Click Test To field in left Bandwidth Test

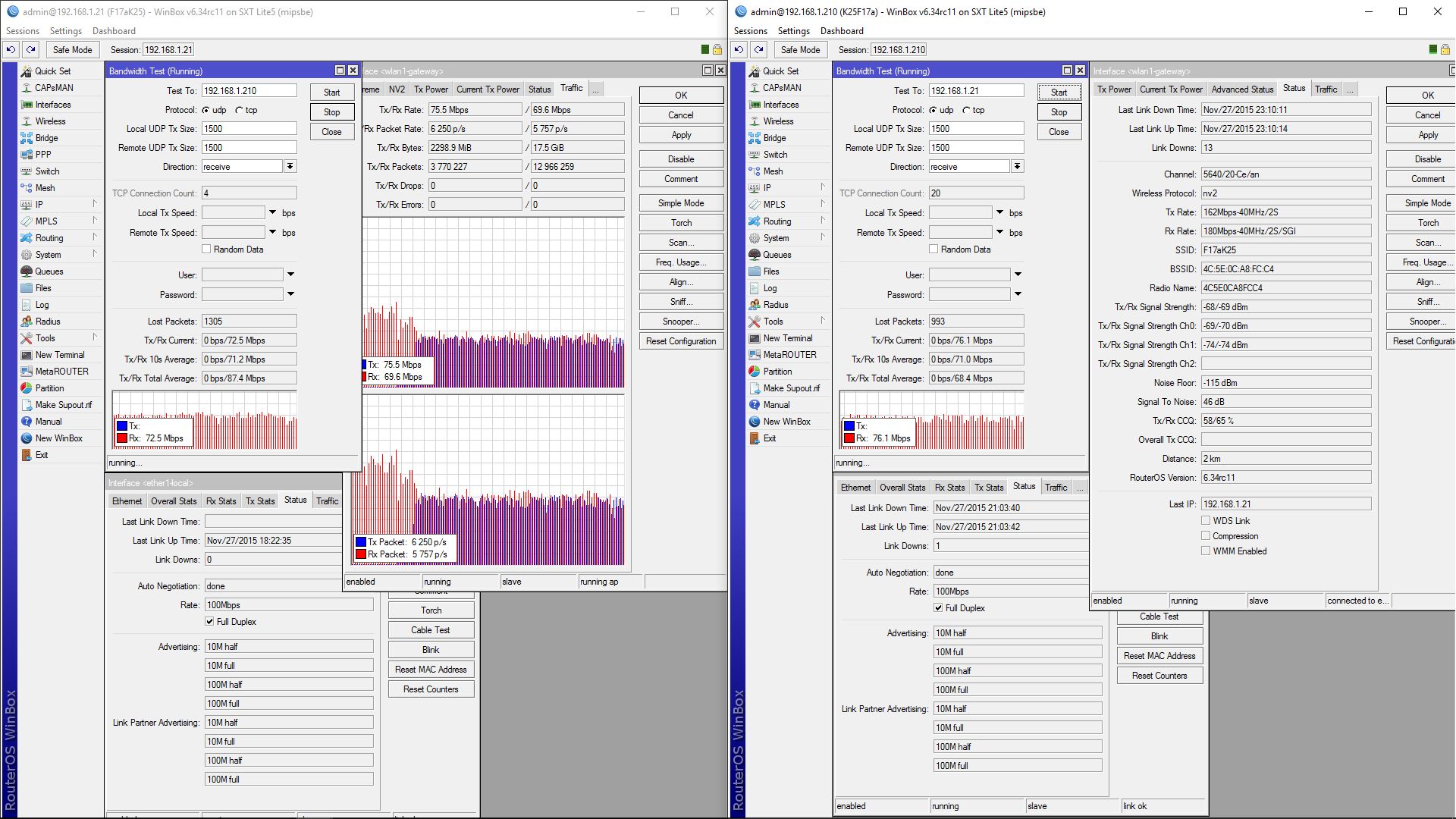pos(249,91)
